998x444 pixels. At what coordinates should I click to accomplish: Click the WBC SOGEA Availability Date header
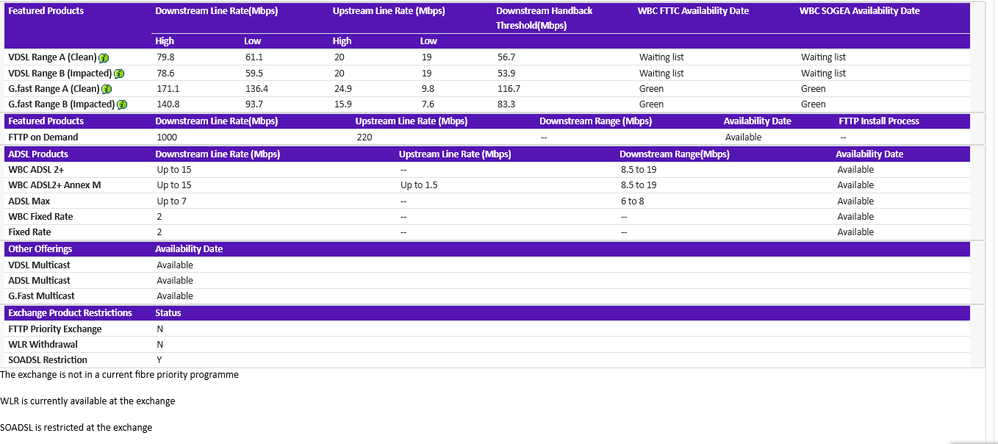tap(859, 10)
